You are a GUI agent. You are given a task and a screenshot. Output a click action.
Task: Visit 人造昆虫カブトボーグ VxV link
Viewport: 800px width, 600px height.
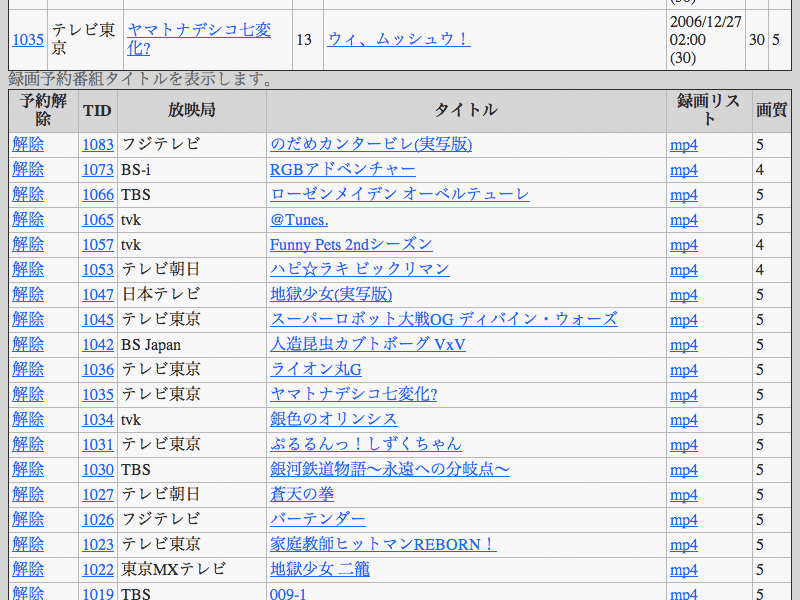[367, 345]
